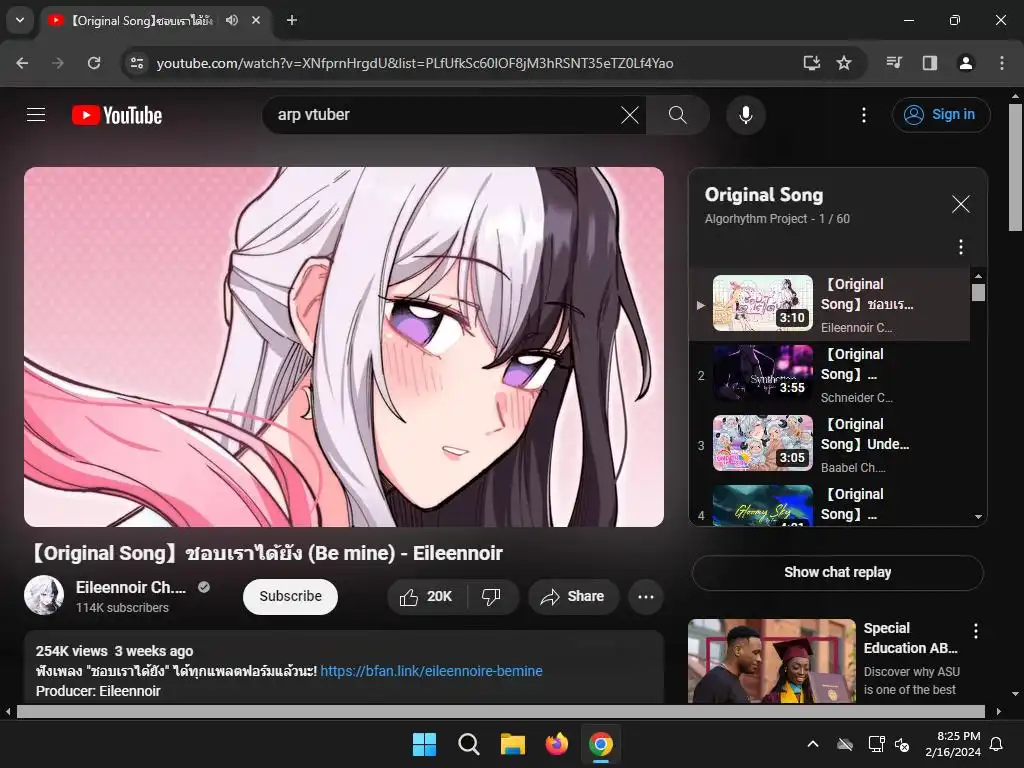Screen dimensions: 1024x768
Task: Open the YouTube hamburger guide menu
Action: (36, 115)
